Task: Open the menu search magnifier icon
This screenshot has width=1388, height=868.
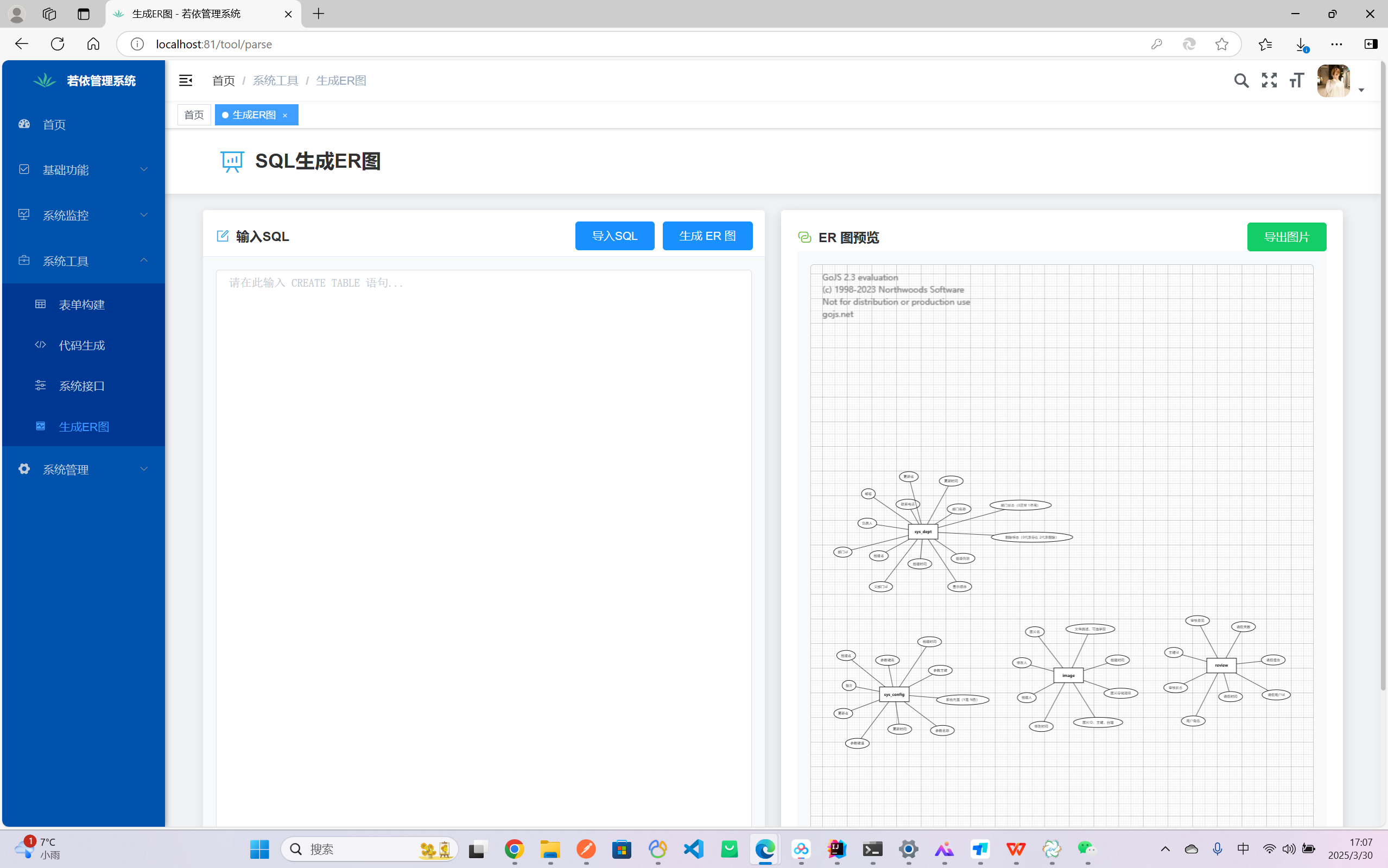Action: 1241,80
